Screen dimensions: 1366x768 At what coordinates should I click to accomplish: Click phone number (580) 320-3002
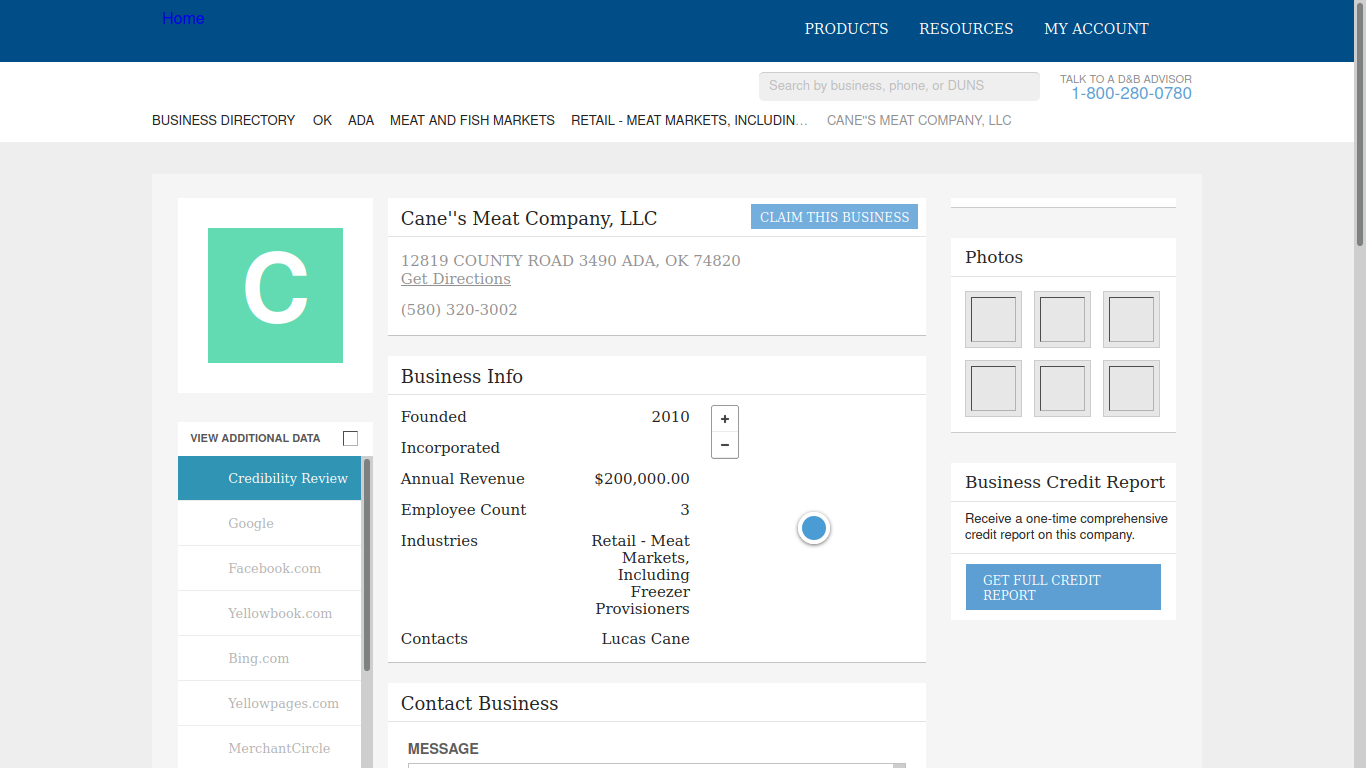(459, 310)
